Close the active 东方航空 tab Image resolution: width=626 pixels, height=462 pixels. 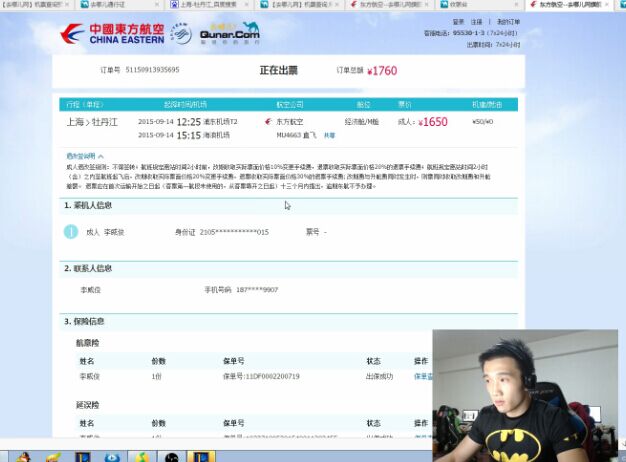click(x=607, y=4)
